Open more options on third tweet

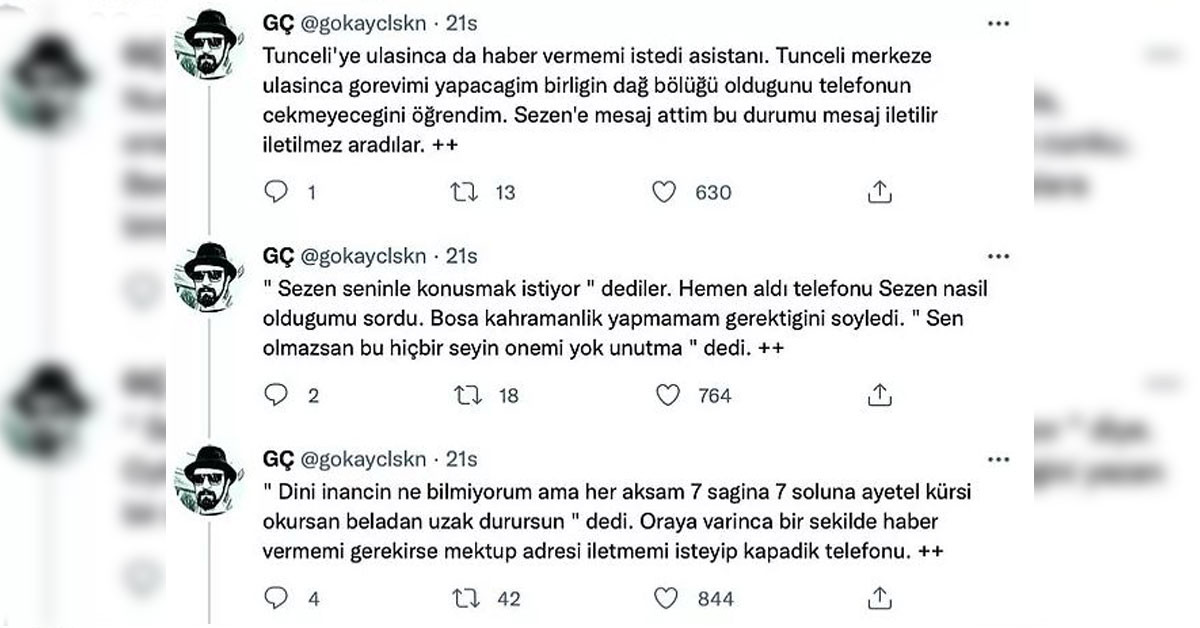(x=999, y=458)
